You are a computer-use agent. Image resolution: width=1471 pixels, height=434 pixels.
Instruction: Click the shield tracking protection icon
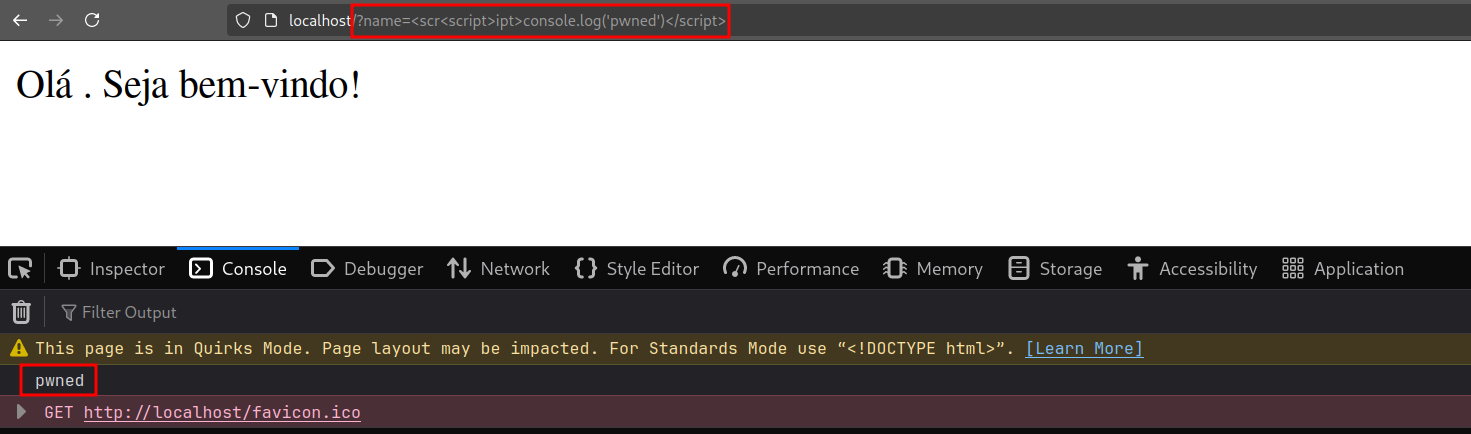[x=242, y=20]
